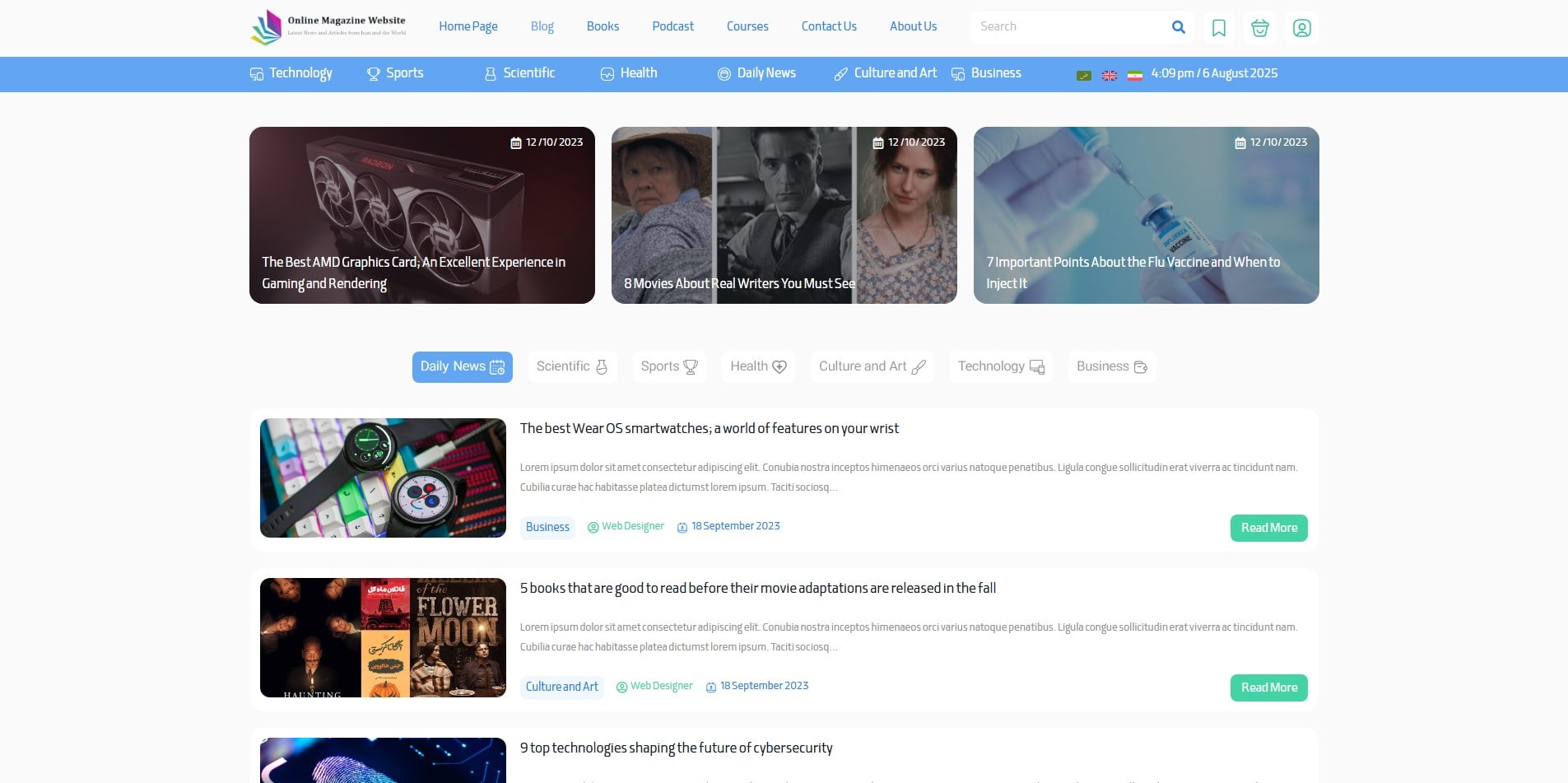This screenshot has height=783, width=1568.
Task: Click the search magnifier icon
Action: coord(1178,27)
